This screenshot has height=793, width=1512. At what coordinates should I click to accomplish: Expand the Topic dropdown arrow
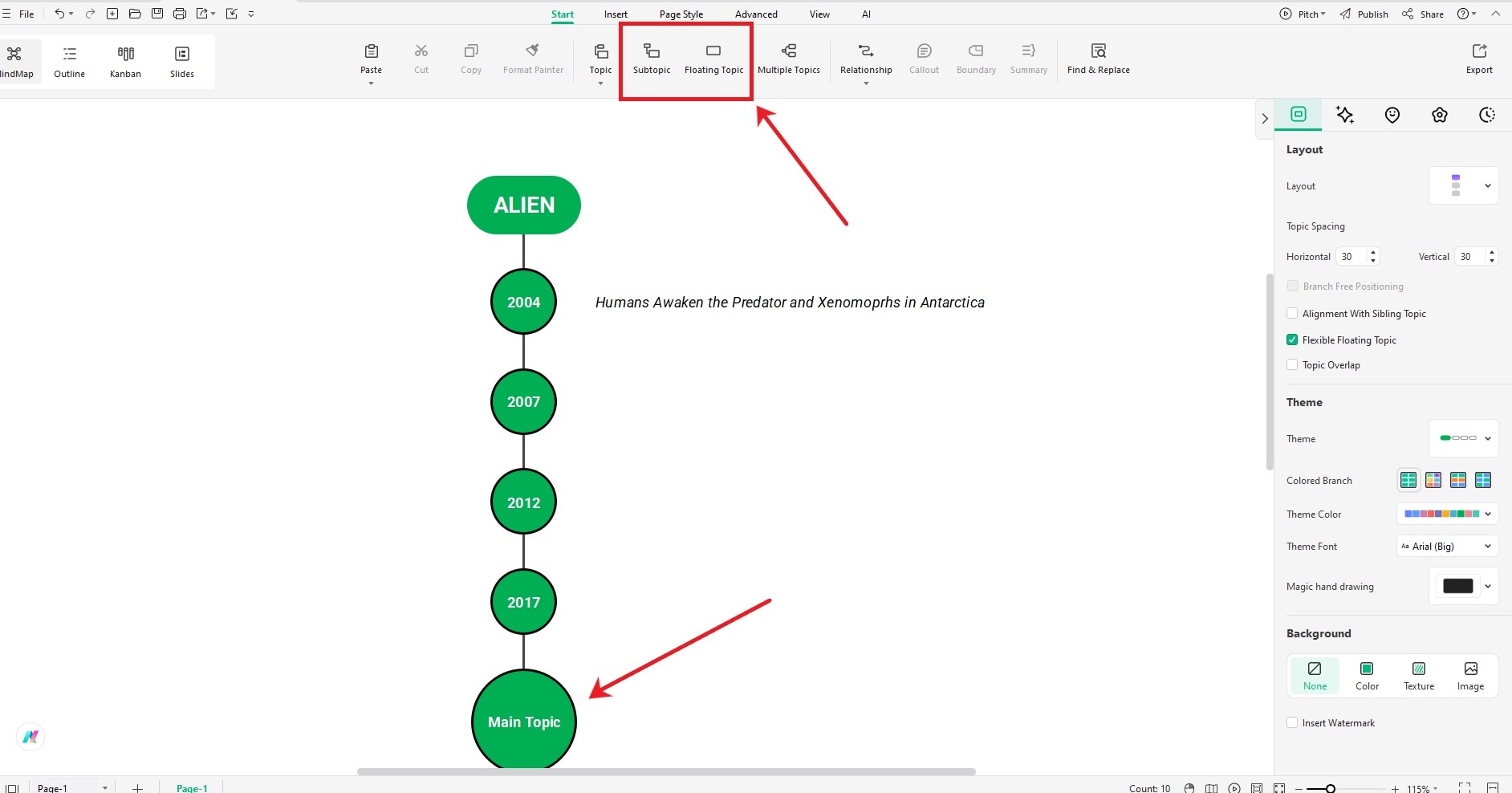click(x=600, y=83)
